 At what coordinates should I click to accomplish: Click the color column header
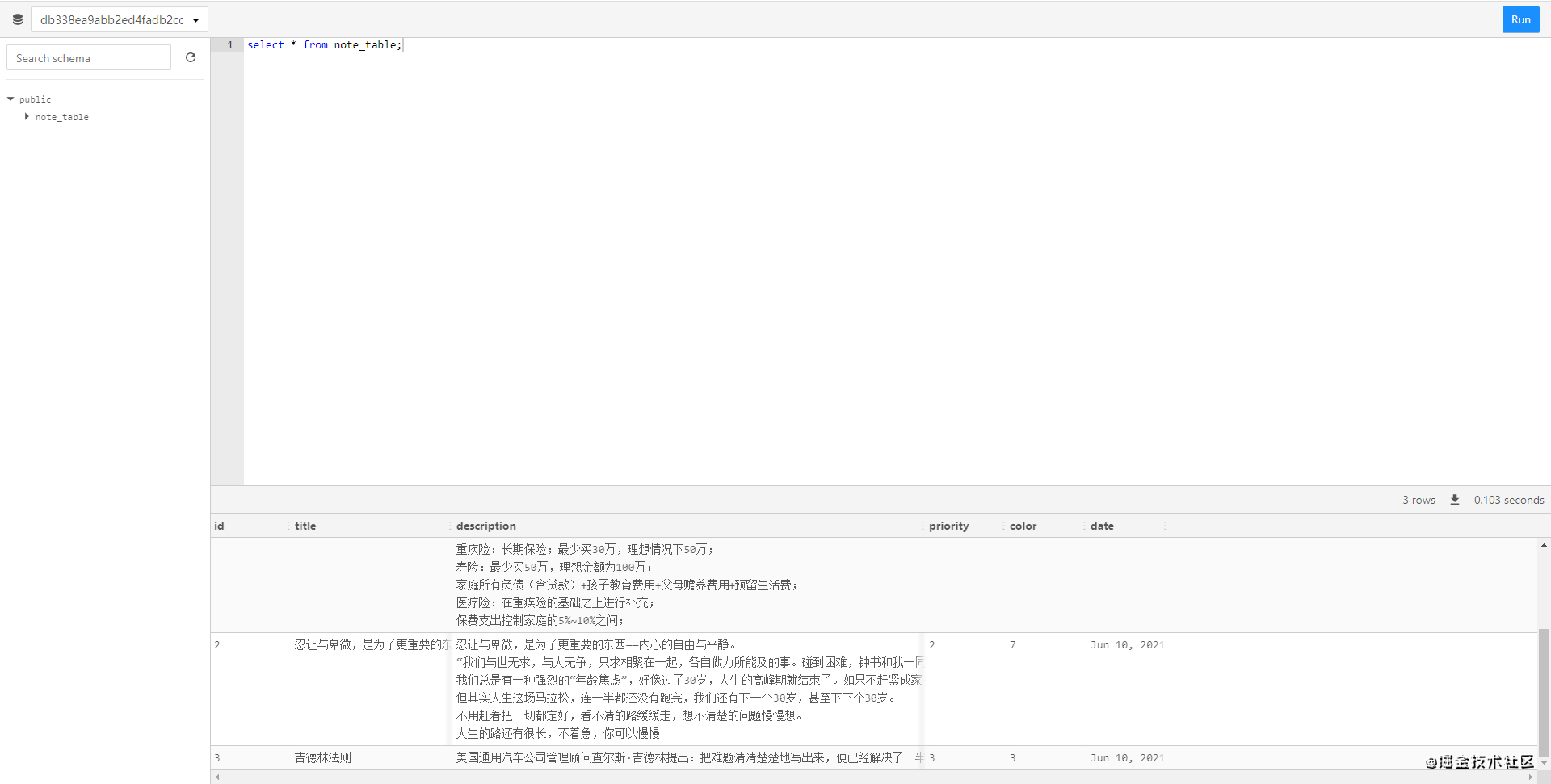tap(1044, 526)
